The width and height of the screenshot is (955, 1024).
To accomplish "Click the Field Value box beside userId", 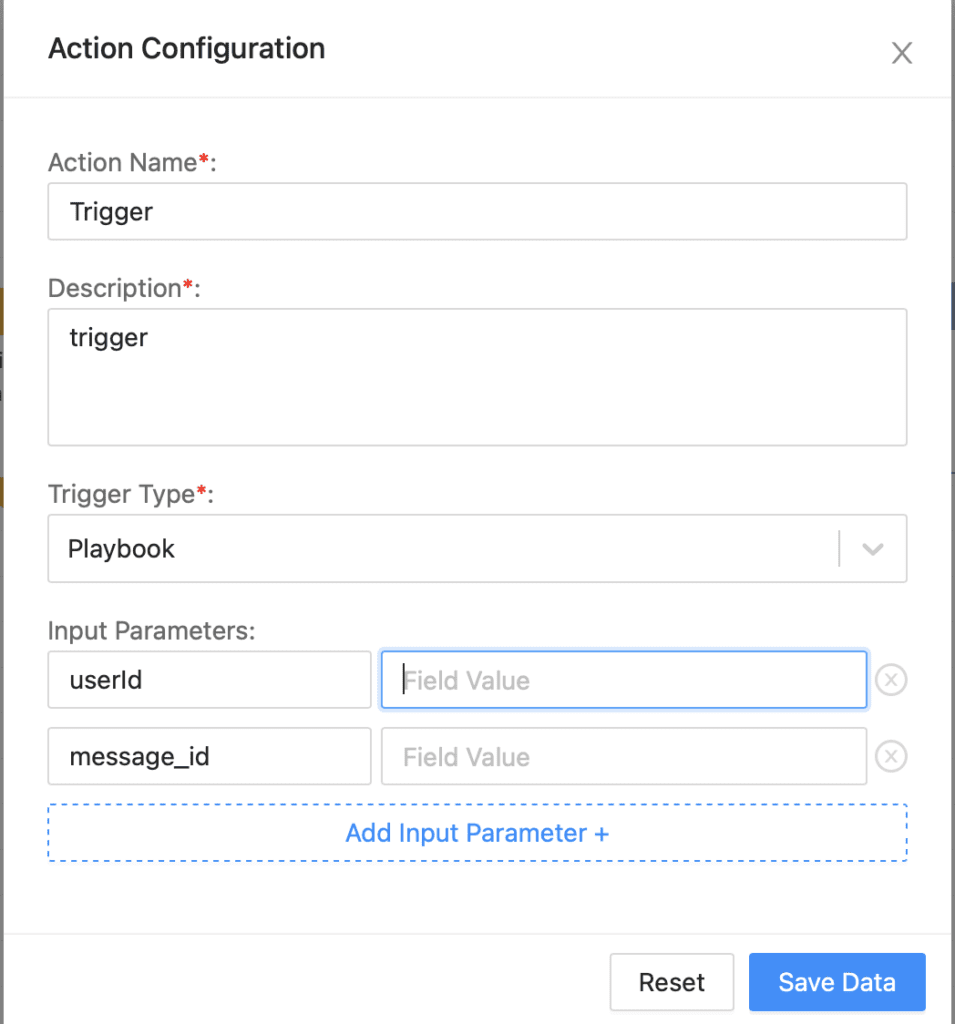I will [624, 680].
